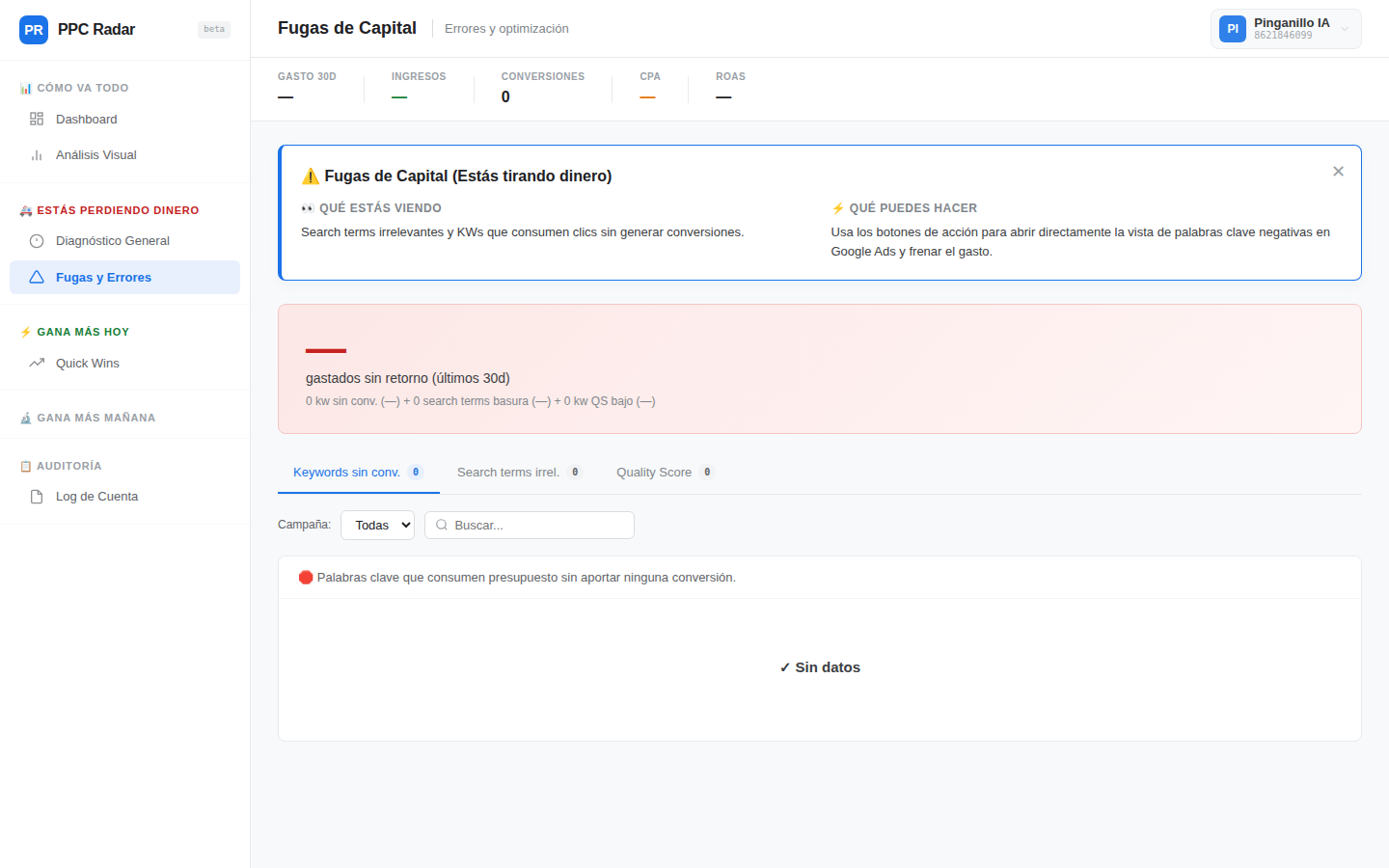Click the 0 badge on Search terms irrel. tab

[x=575, y=472]
